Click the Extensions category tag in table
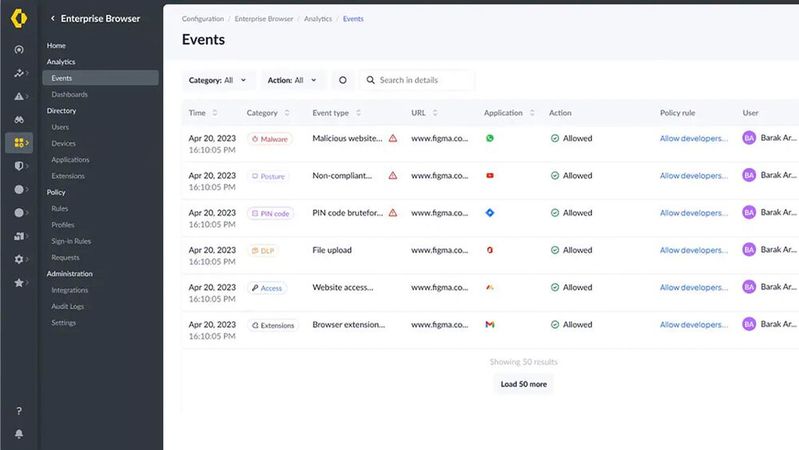799x450 pixels. pyautogui.click(x=273, y=325)
